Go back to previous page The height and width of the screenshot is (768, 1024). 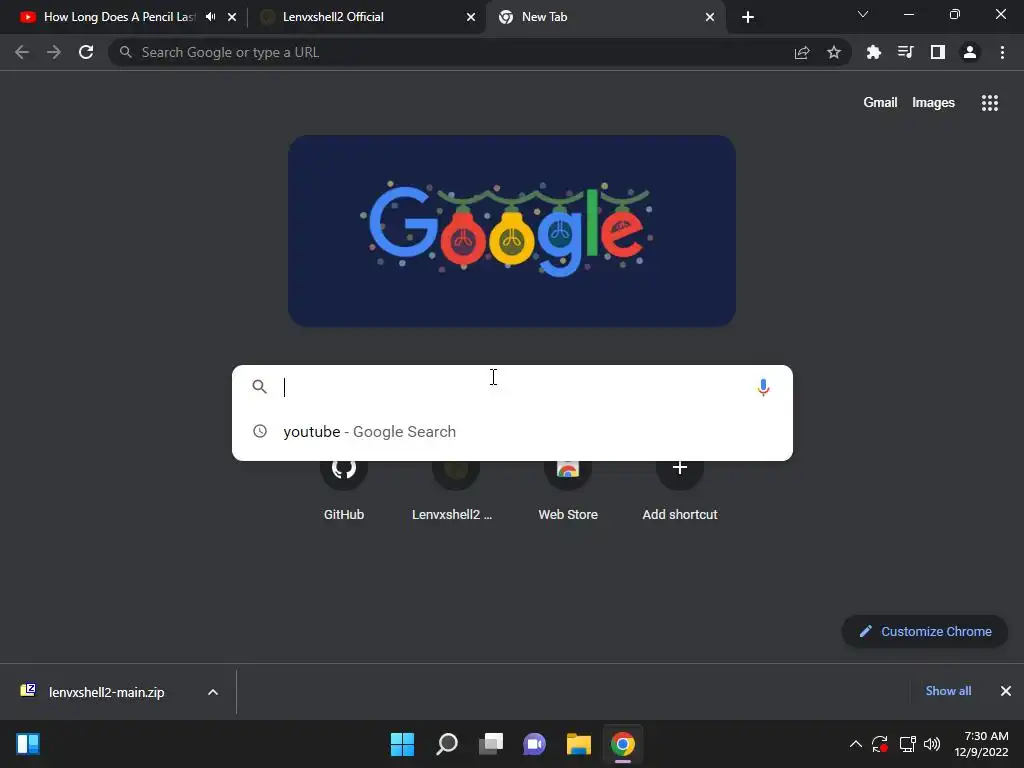coord(22,52)
